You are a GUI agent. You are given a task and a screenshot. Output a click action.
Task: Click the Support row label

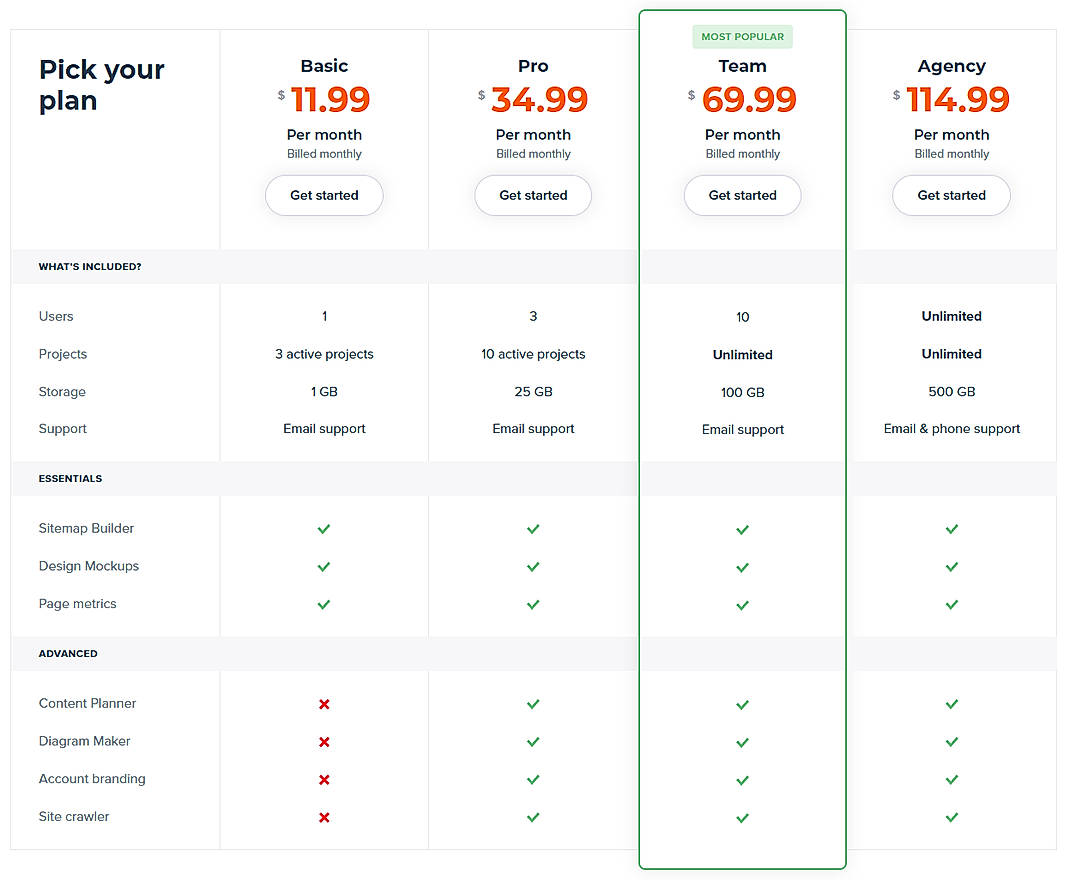63,429
